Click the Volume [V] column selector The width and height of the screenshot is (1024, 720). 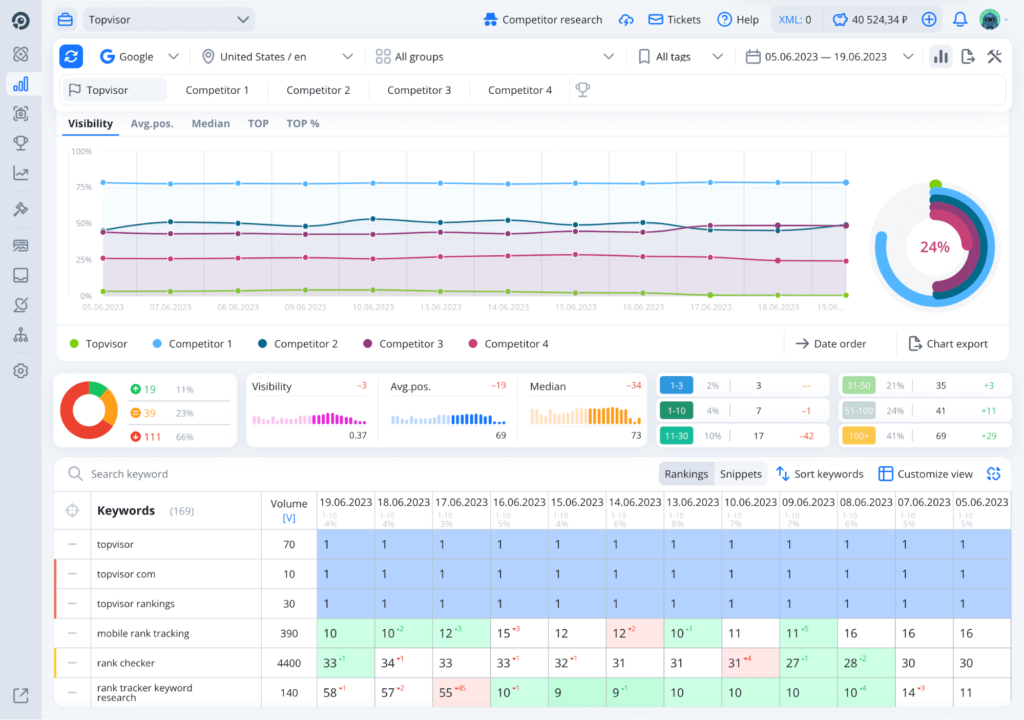[x=289, y=510]
